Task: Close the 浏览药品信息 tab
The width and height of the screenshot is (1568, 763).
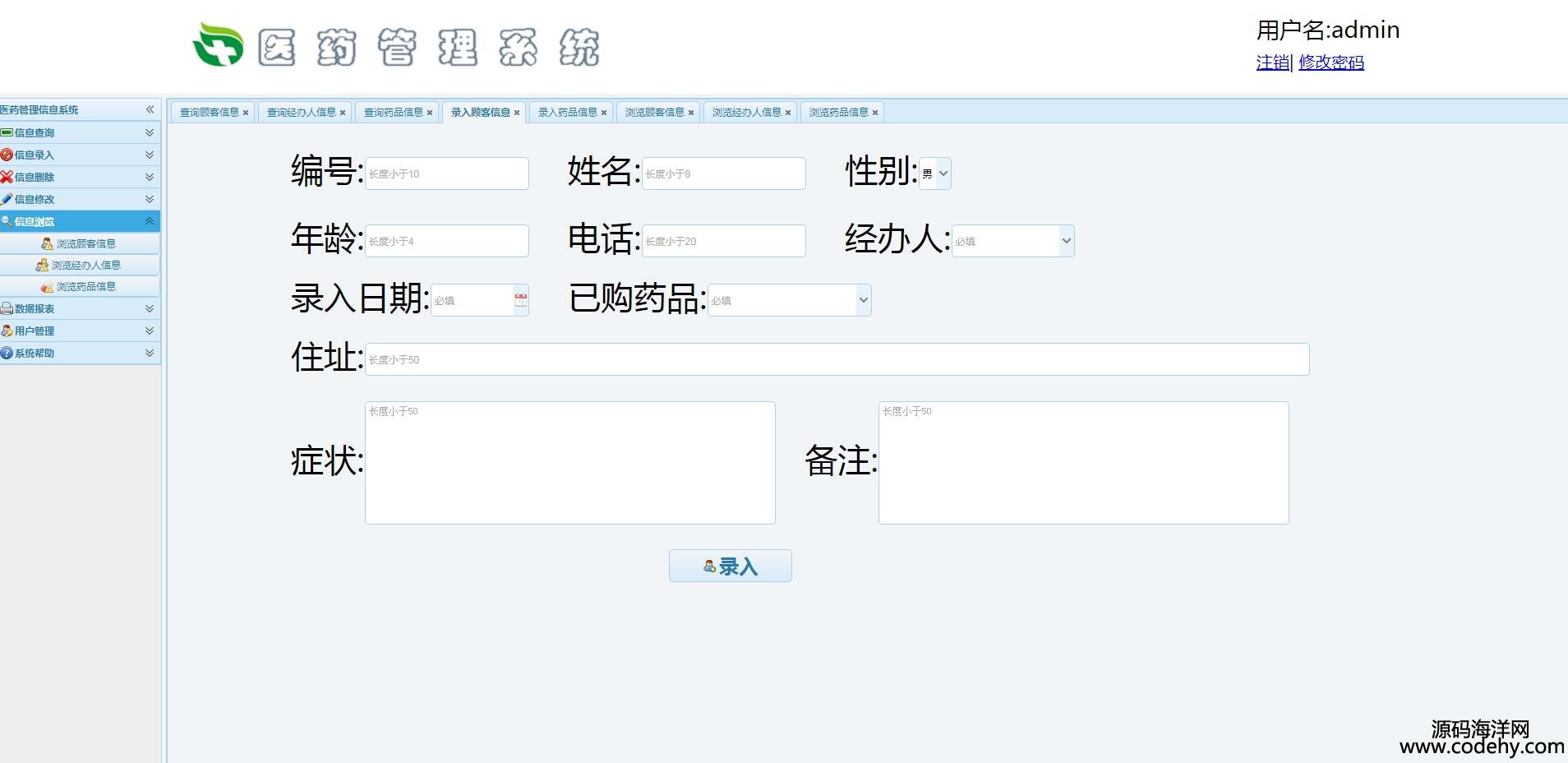Action: 875,113
